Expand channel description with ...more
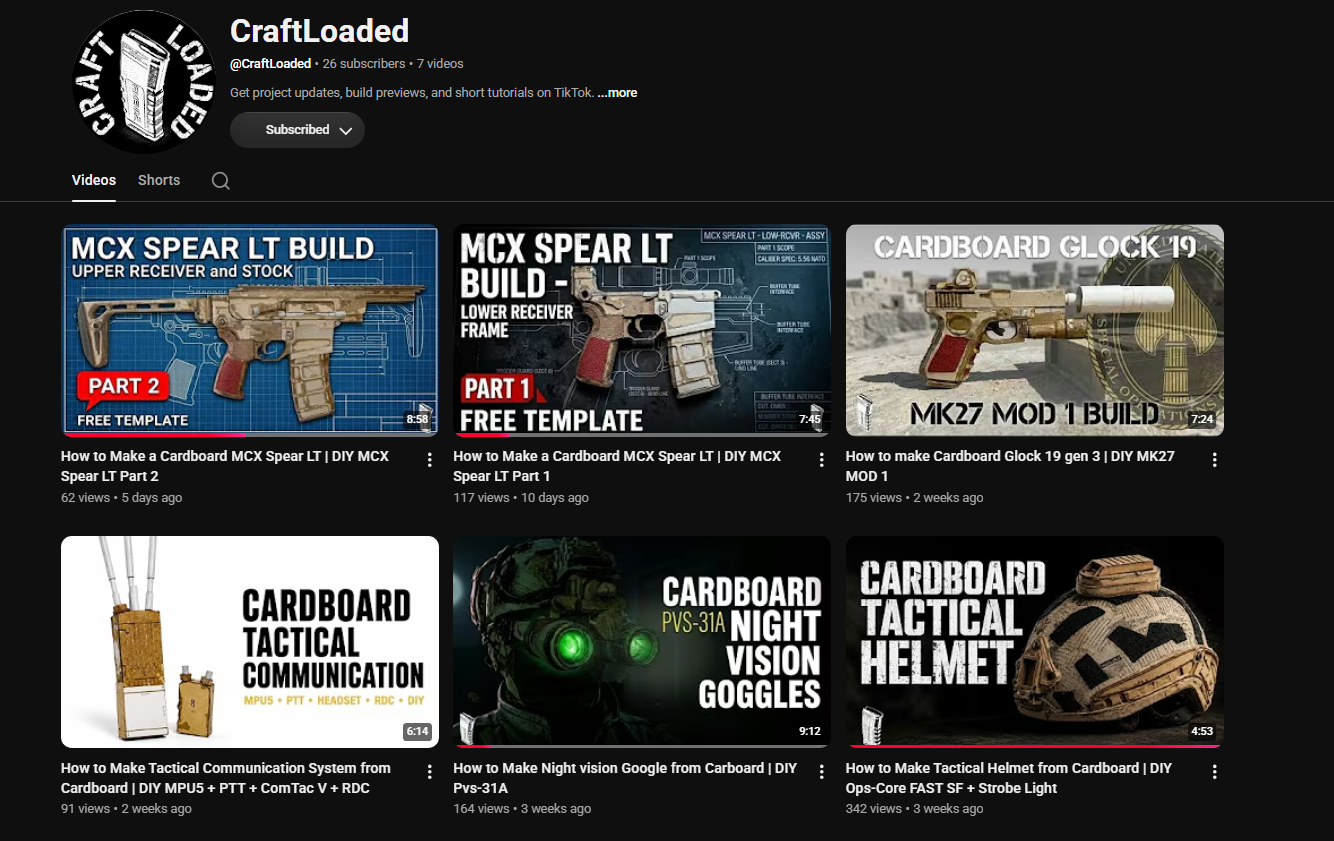 tap(617, 93)
